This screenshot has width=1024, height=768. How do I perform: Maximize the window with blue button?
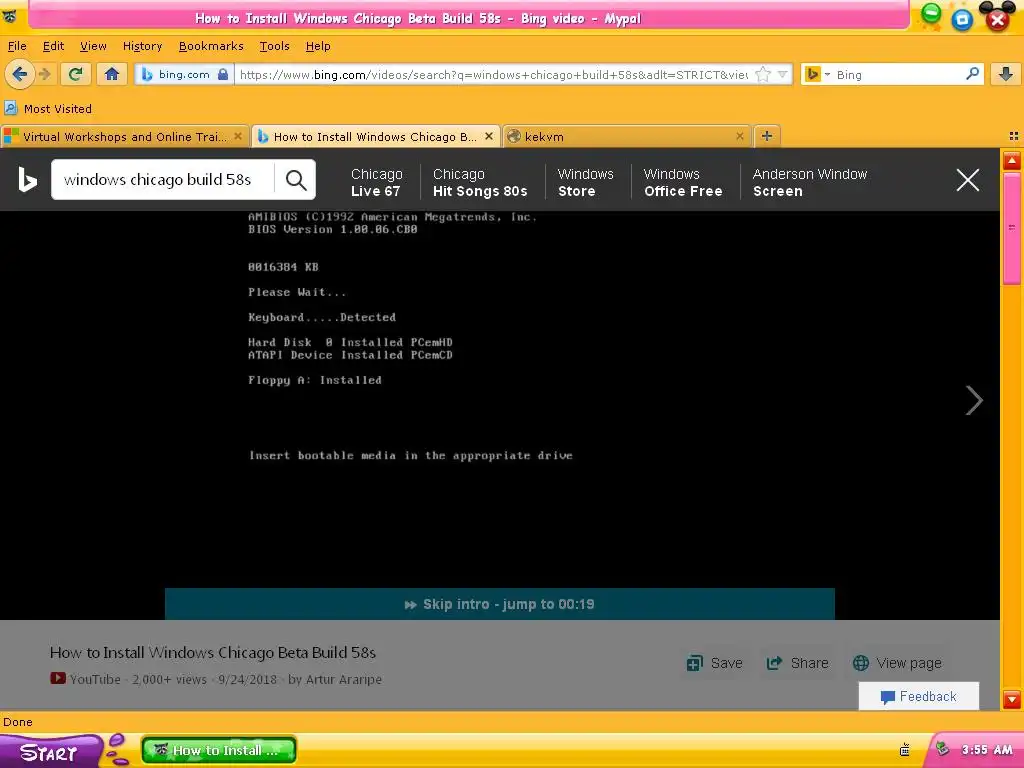click(962, 20)
